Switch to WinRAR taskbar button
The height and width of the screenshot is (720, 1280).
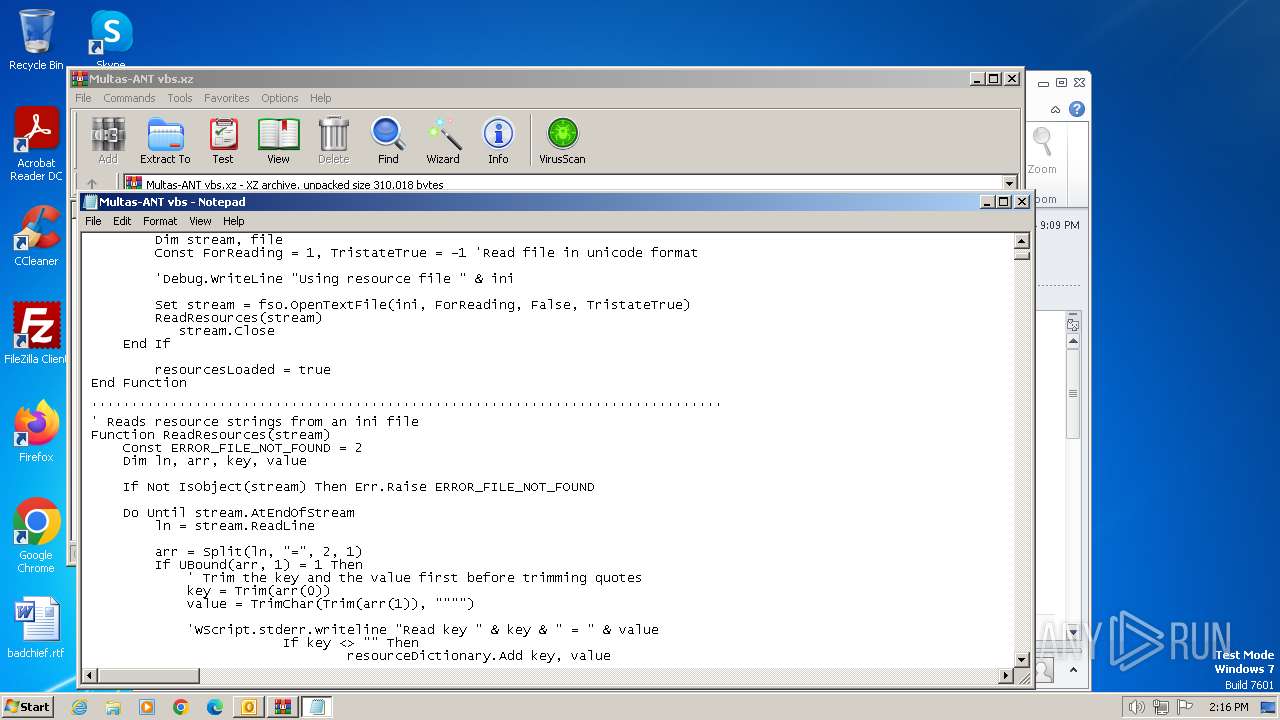pos(282,707)
